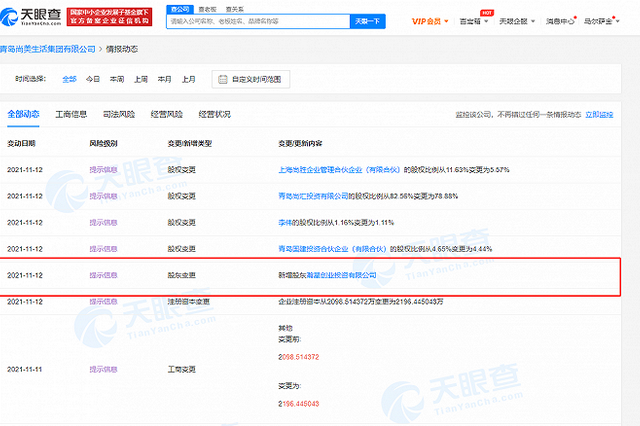The width and height of the screenshot is (640, 426).
Task: Click the 变动日期 column header
Action: tap(21, 144)
